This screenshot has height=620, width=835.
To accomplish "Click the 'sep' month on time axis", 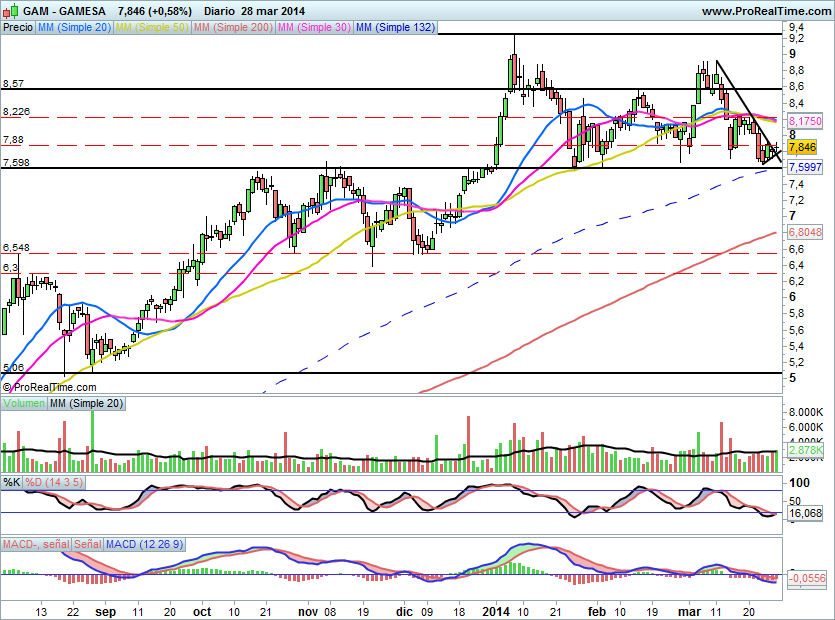I will pos(105,612).
